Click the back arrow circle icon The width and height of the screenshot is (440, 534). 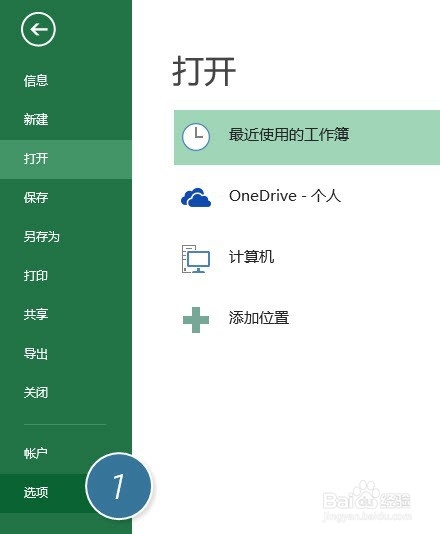[38, 29]
